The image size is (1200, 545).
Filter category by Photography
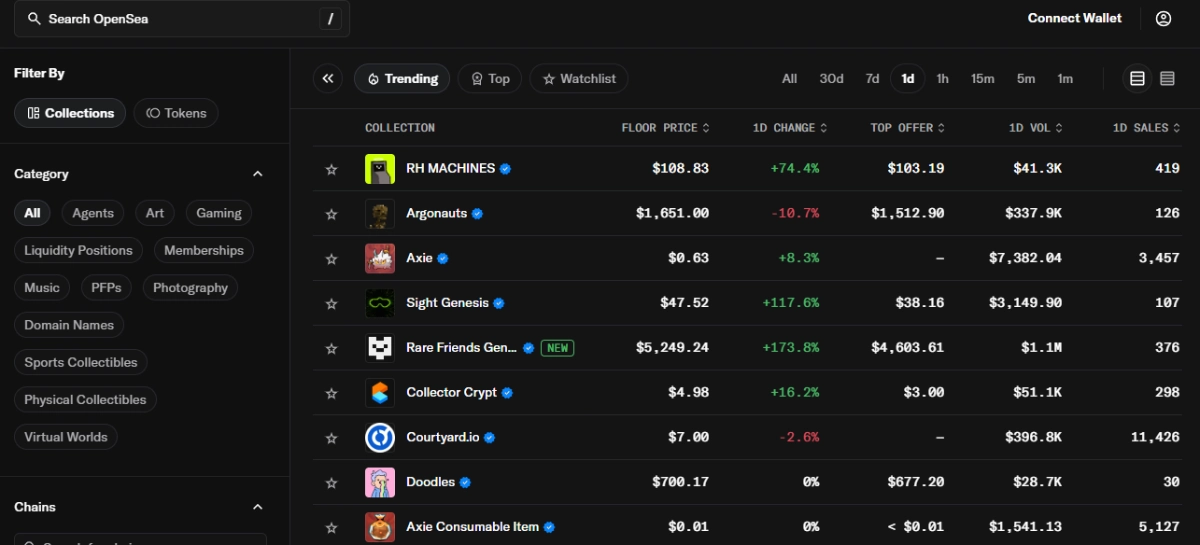click(190, 287)
